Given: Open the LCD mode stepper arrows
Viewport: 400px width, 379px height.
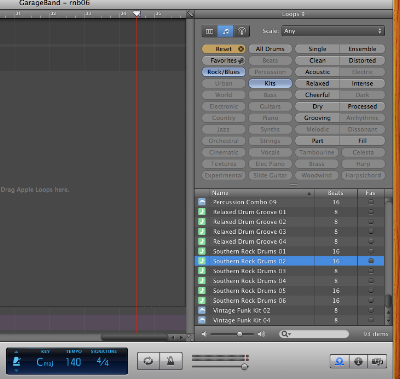Looking at the screenshot, I should coord(16,361).
